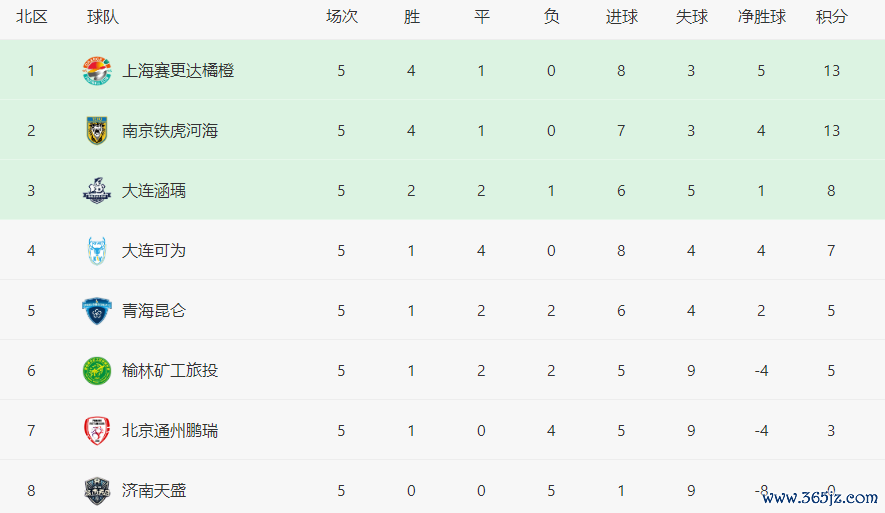Click the 积分 column header
Viewport: 885px width, 513px height.
coord(831,17)
